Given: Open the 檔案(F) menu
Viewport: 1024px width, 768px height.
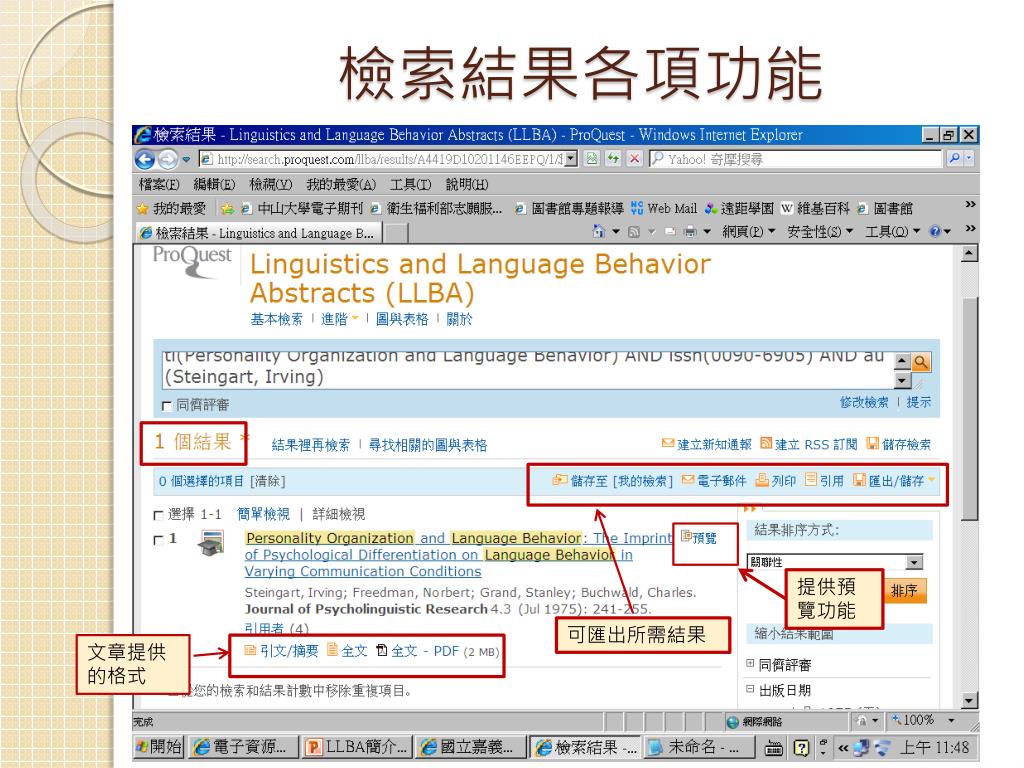Looking at the screenshot, I should [x=159, y=185].
